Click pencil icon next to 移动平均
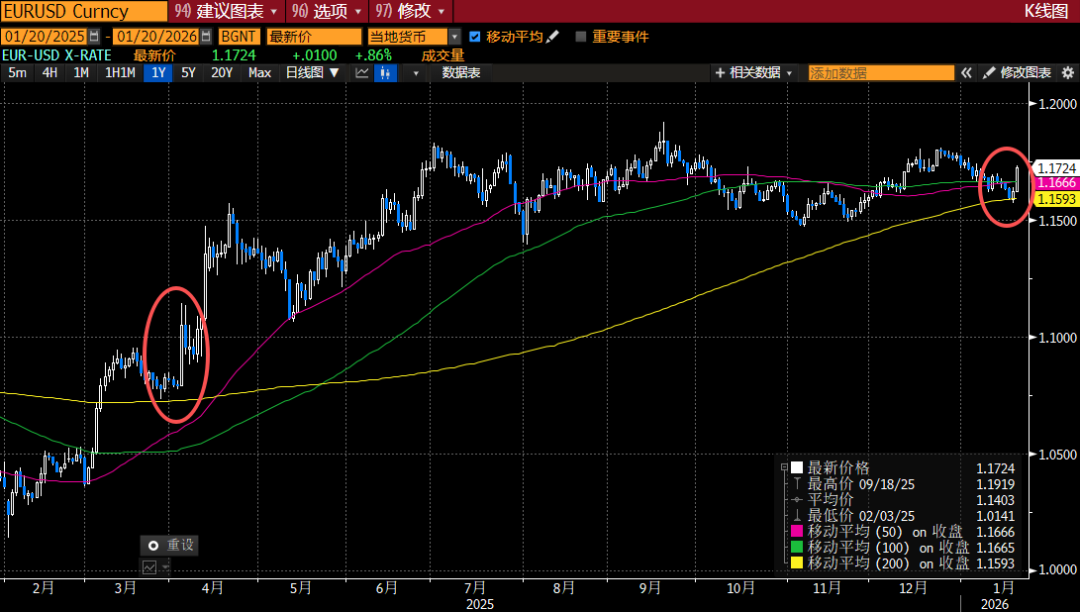Viewport: 1080px width, 612px height. (x=552, y=37)
